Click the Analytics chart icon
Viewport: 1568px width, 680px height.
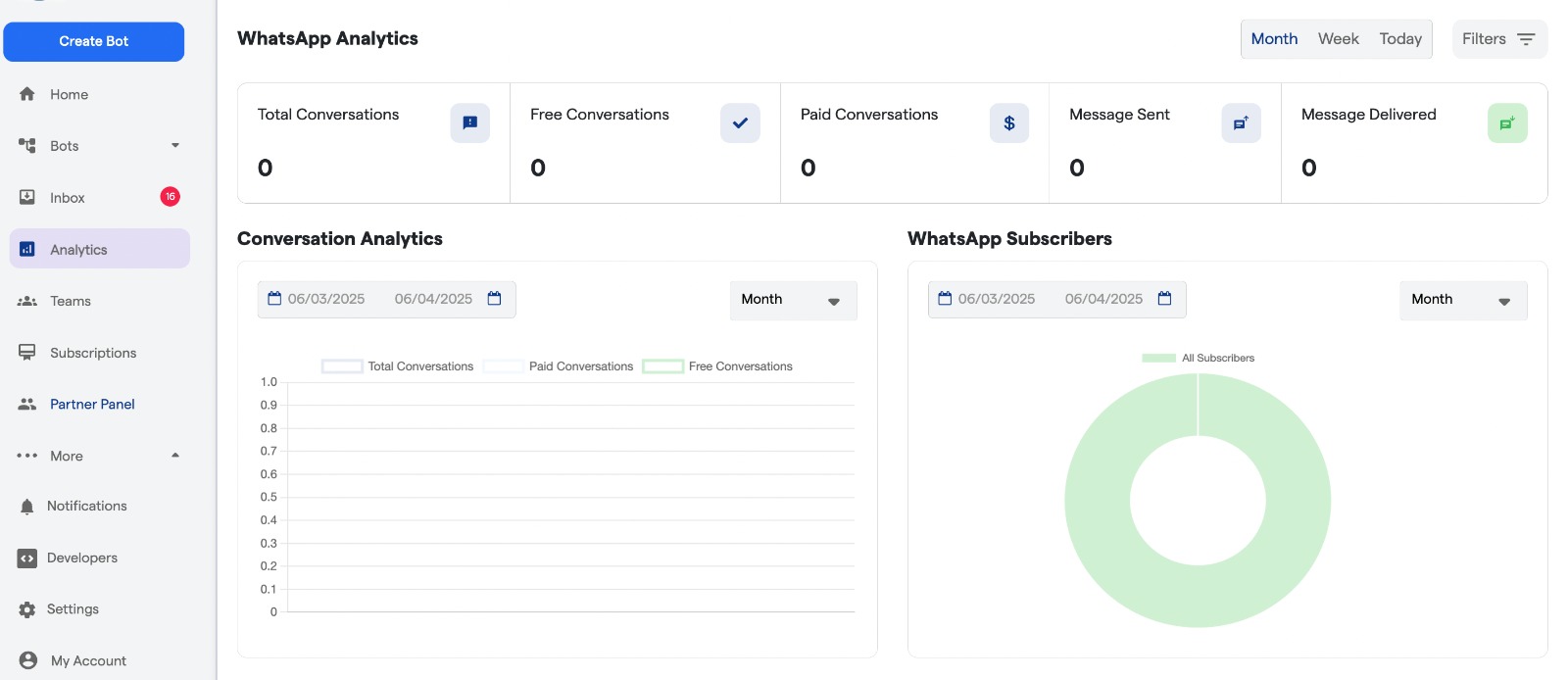point(27,249)
